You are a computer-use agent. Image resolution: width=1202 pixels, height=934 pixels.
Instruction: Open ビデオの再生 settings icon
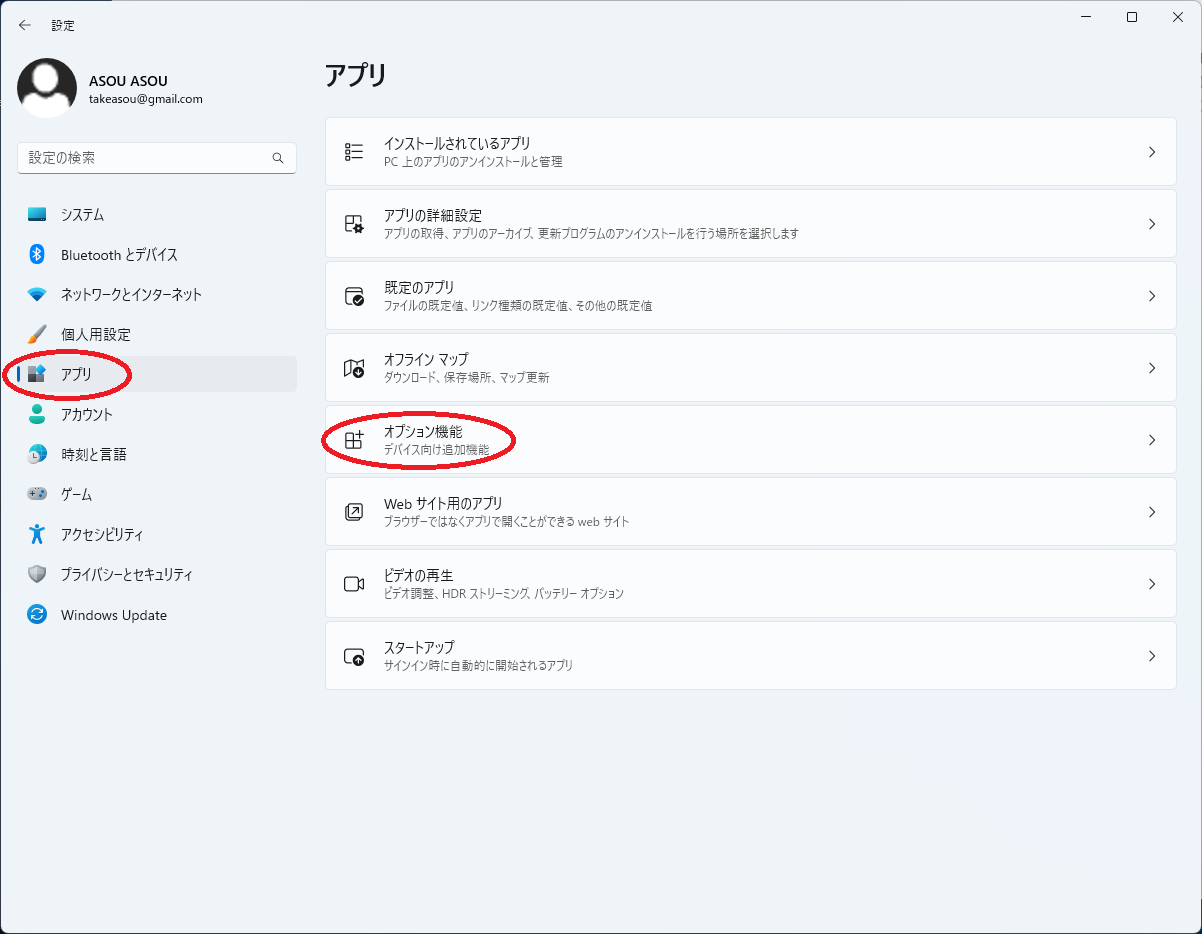coord(353,583)
